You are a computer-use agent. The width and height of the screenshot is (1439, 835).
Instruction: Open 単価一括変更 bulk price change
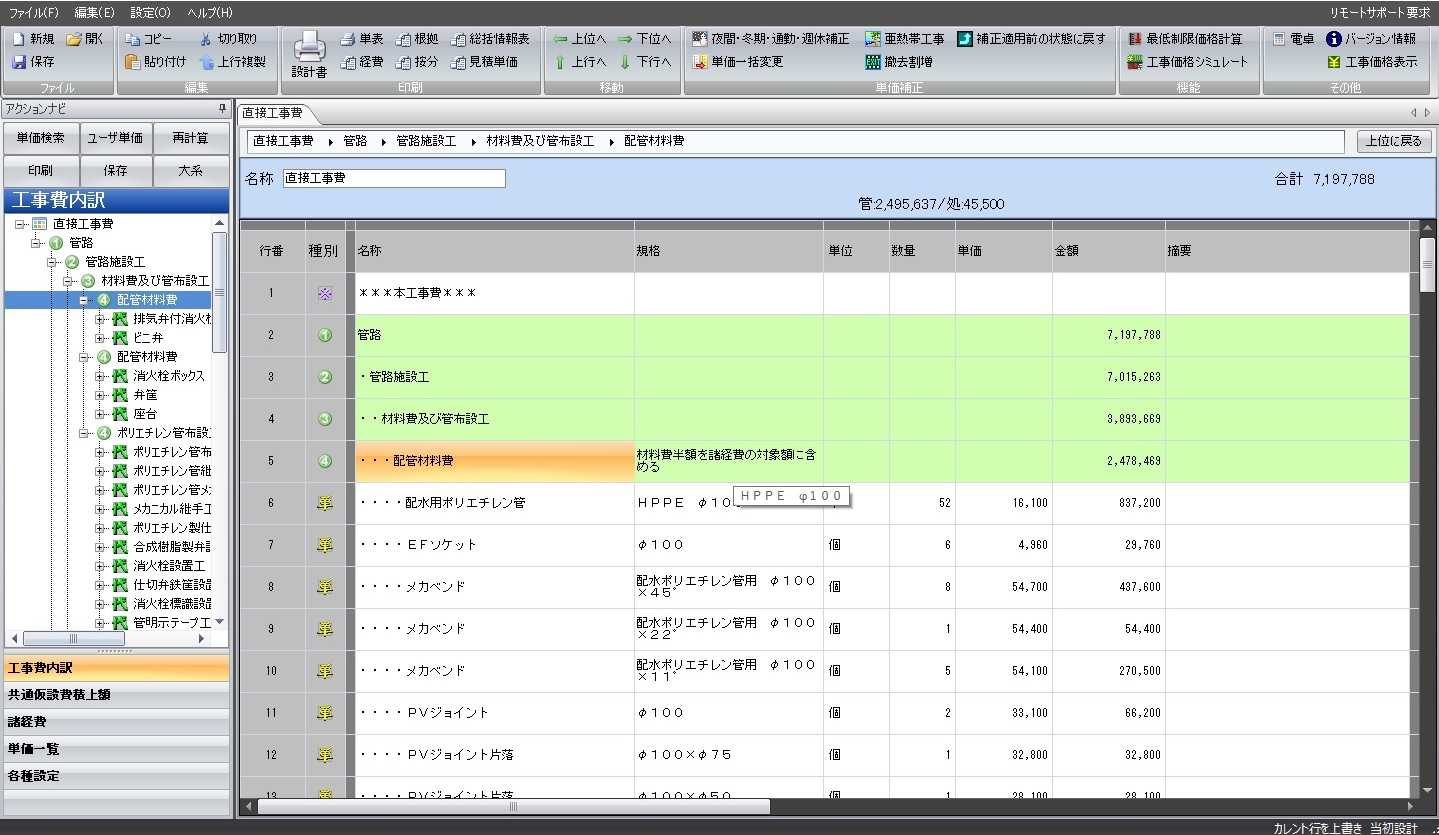[737, 61]
